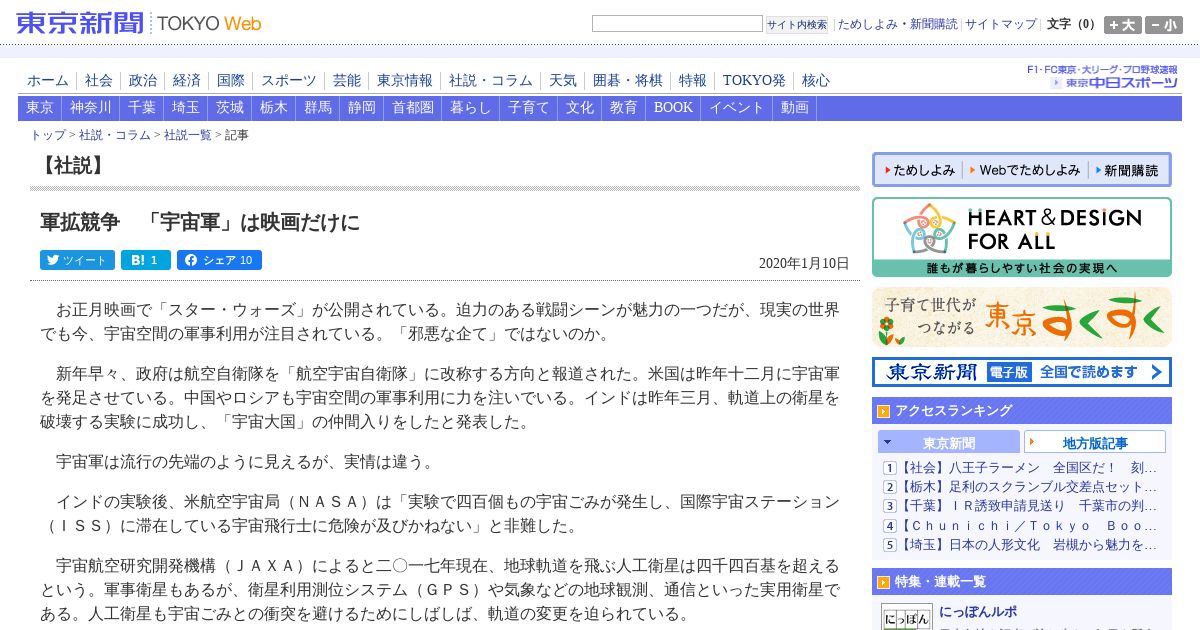Click the サイト内検索 button
The height and width of the screenshot is (630, 1200).
797,24
